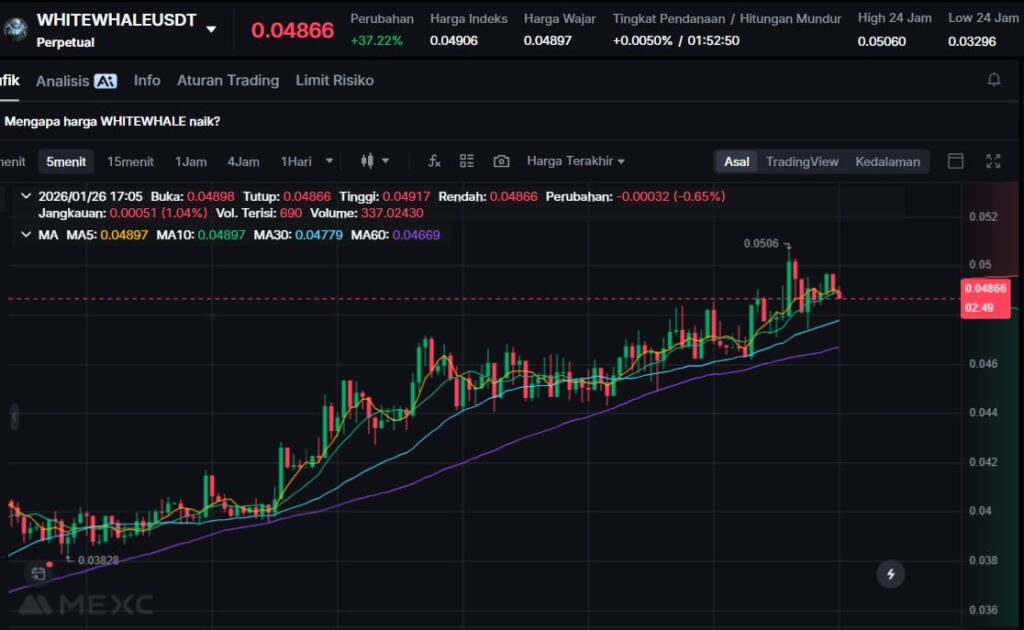Switch chart mode to TradingView
The height and width of the screenshot is (630, 1024).
(802, 161)
